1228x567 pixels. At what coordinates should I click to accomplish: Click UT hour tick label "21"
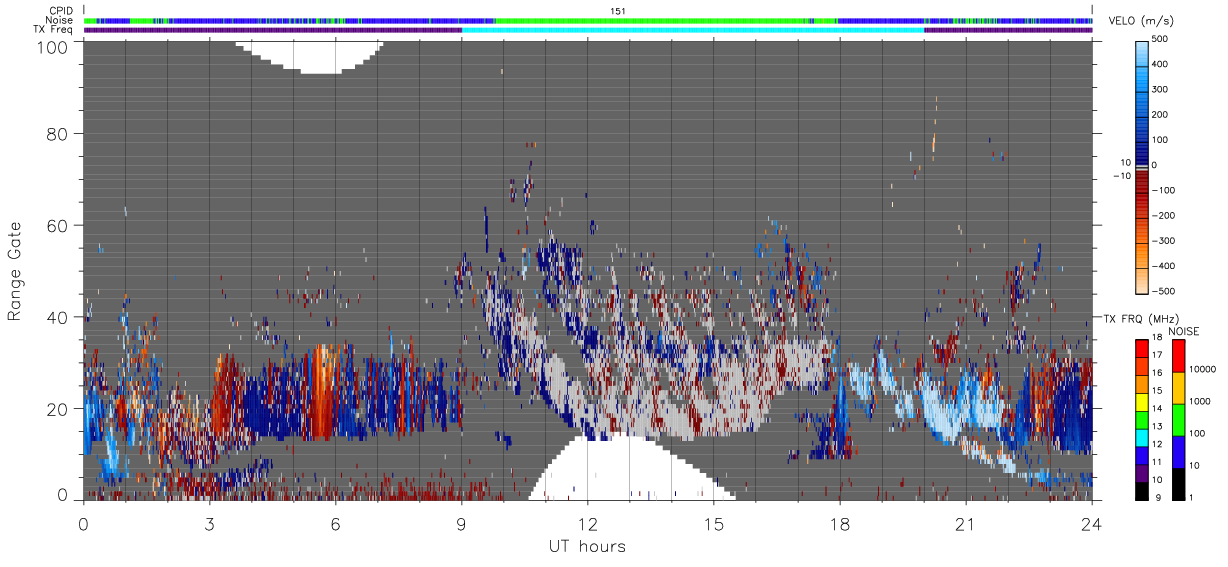click(966, 524)
